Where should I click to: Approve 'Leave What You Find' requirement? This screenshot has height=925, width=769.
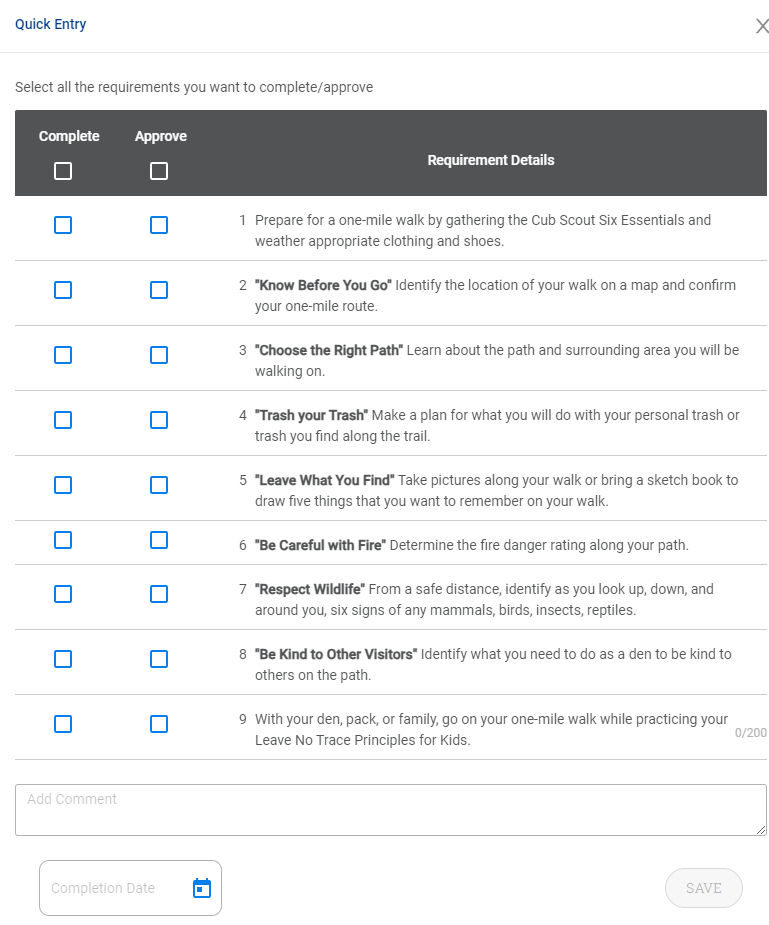coord(159,484)
